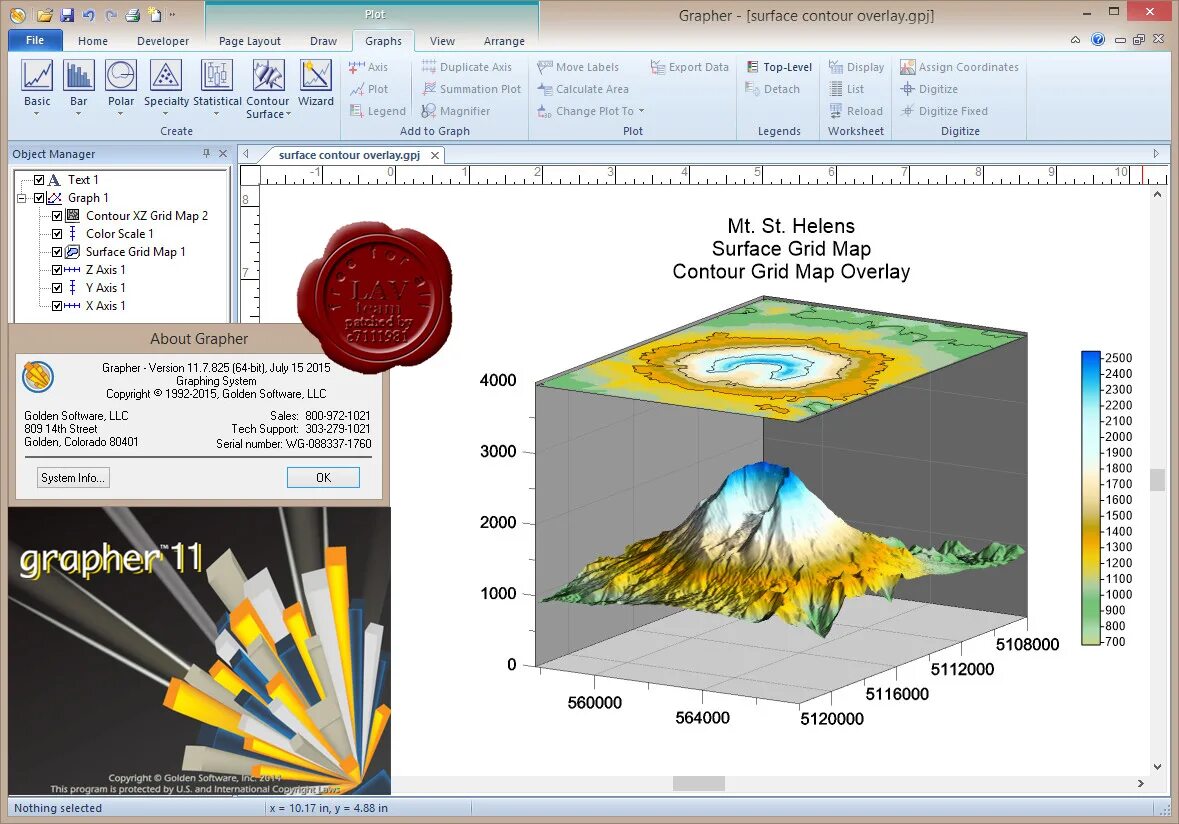The width and height of the screenshot is (1179, 824).
Task: Pin the Object Manager panel
Action: click(206, 153)
